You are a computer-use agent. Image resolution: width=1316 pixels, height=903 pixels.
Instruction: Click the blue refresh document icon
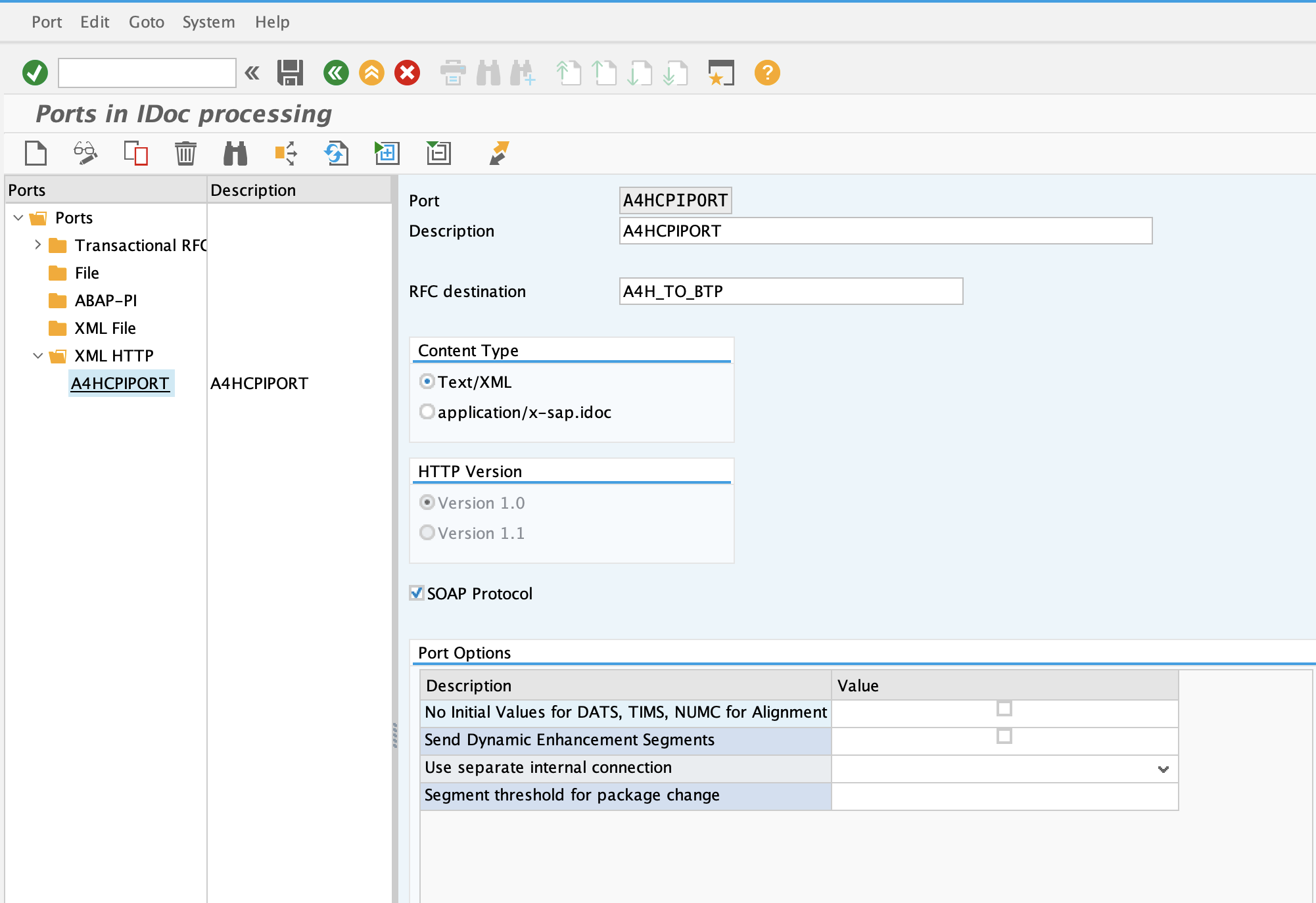click(x=337, y=153)
